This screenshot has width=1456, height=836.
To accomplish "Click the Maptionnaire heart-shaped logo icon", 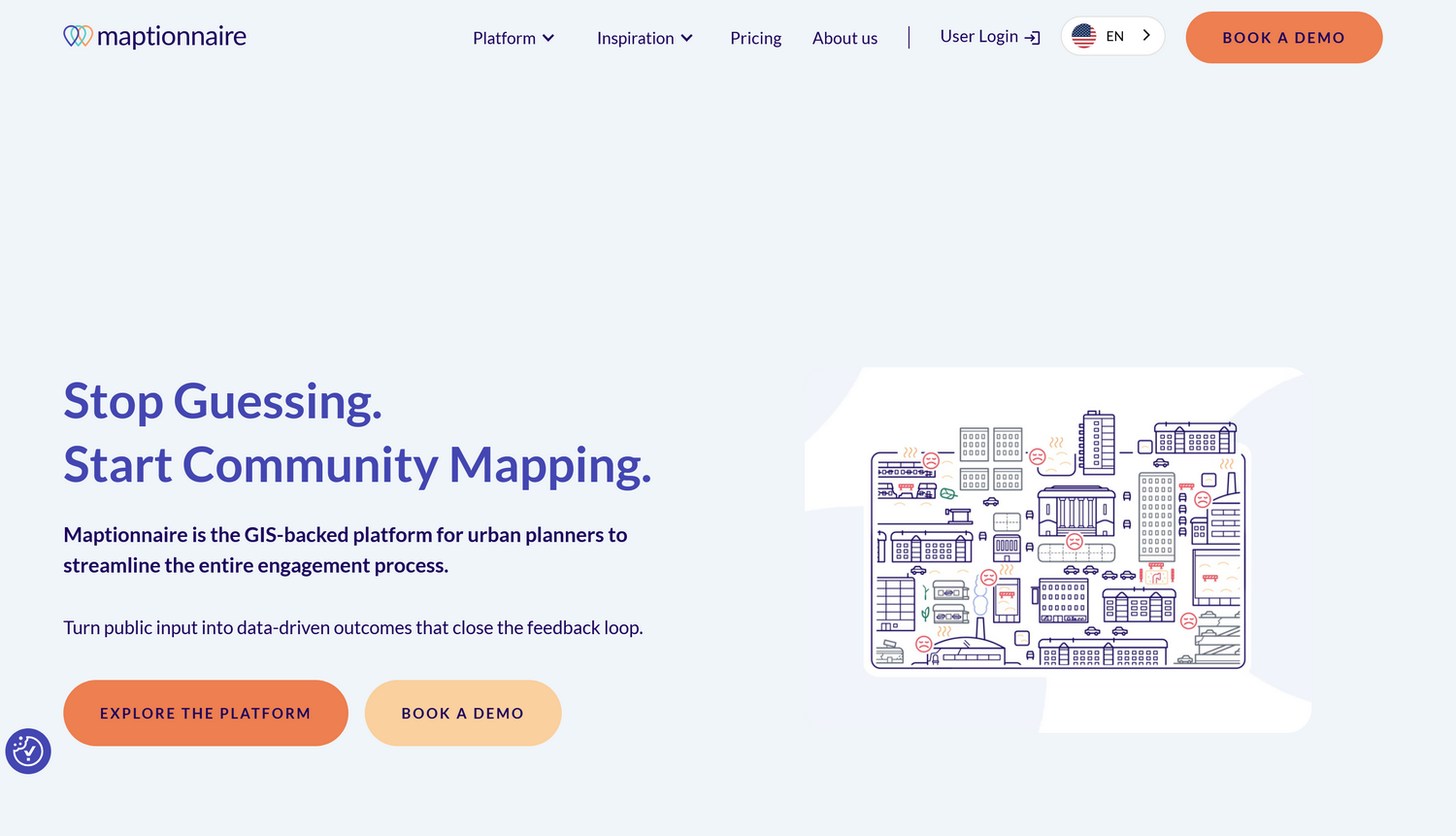I will point(78,36).
